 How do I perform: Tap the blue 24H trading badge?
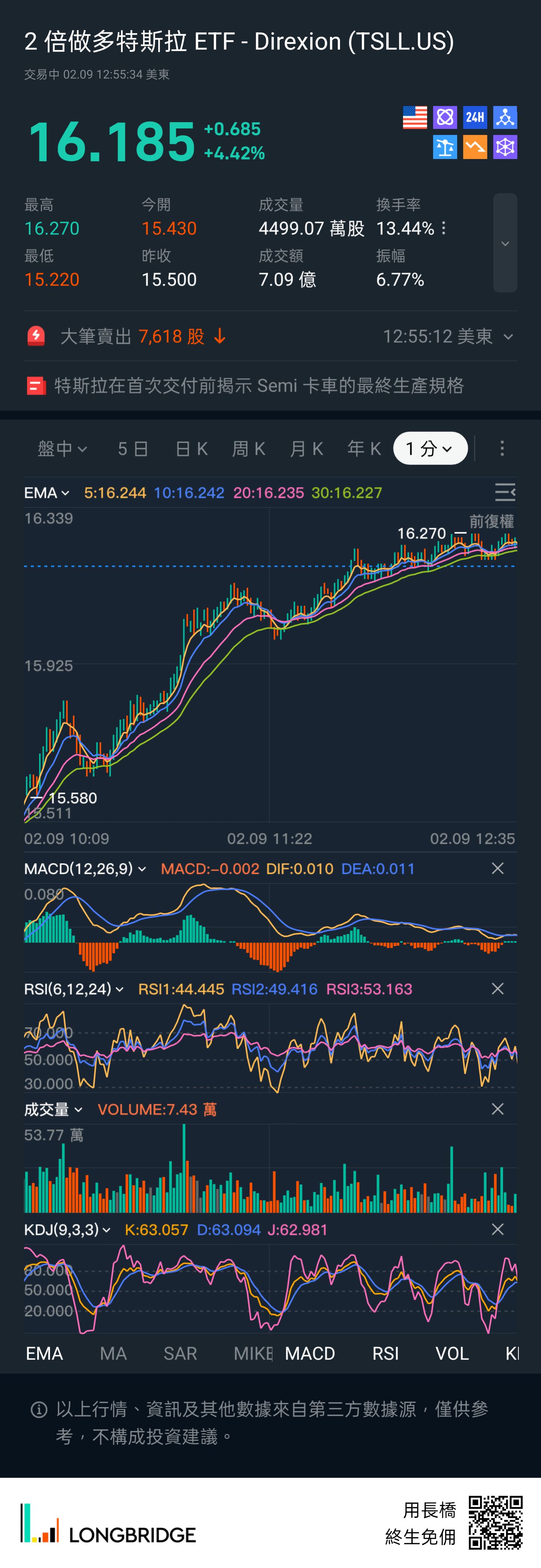coord(475,118)
